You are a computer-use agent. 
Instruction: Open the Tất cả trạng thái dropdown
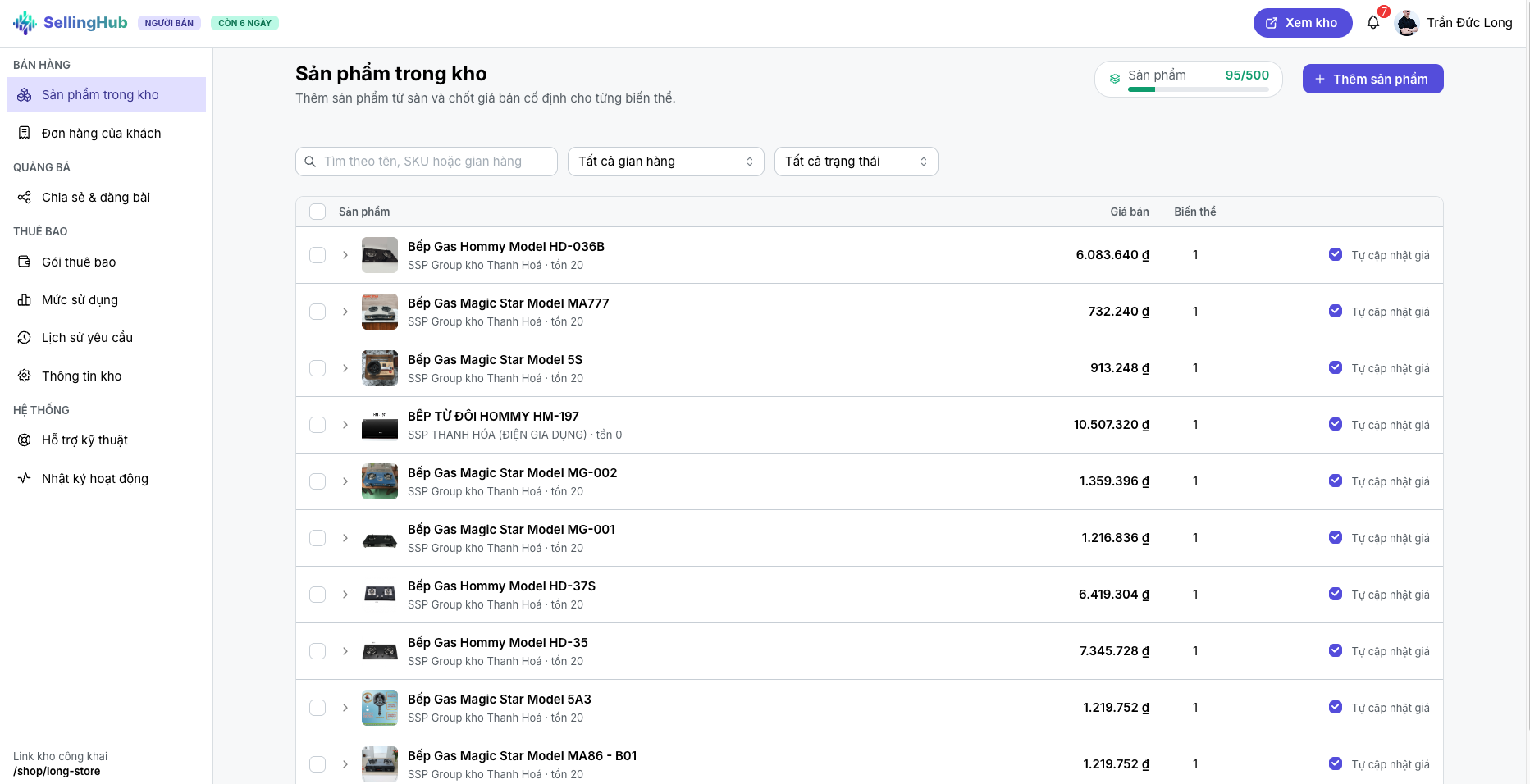coord(856,162)
